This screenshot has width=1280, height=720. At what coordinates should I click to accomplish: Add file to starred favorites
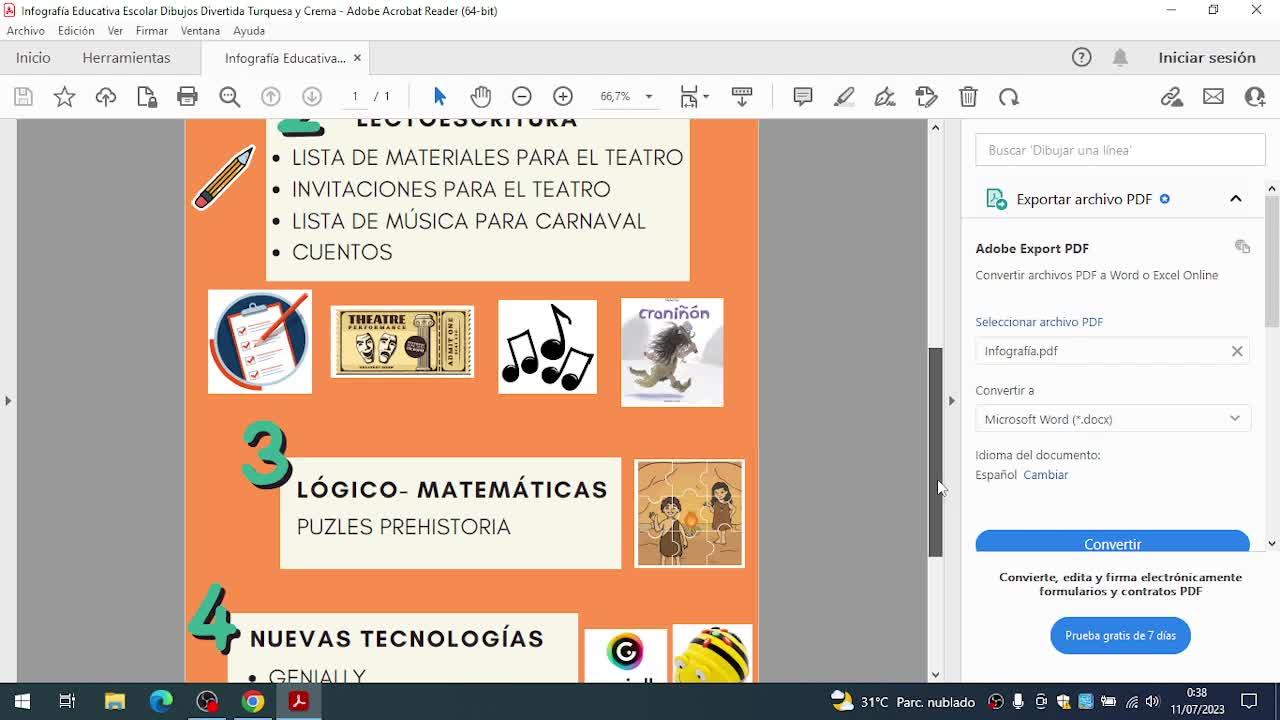point(64,97)
